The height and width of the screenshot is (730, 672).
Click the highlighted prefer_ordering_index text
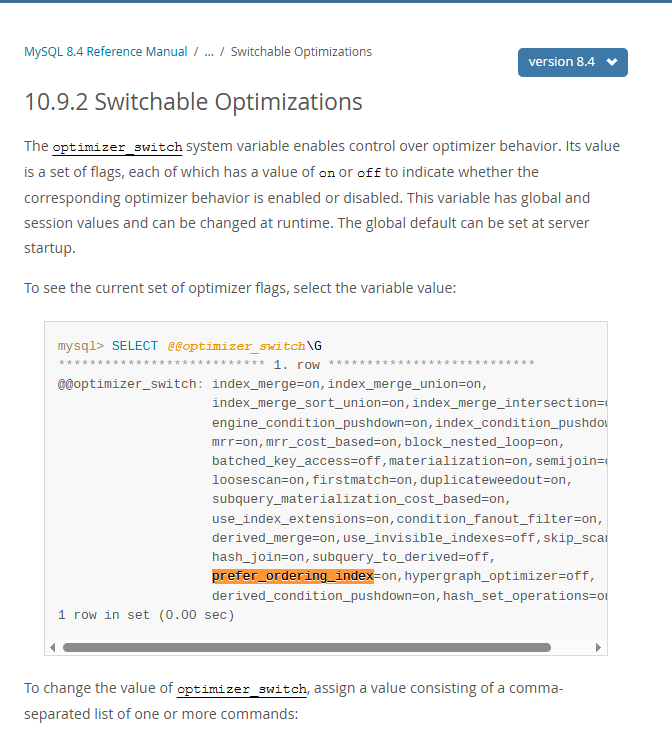(293, 576)
